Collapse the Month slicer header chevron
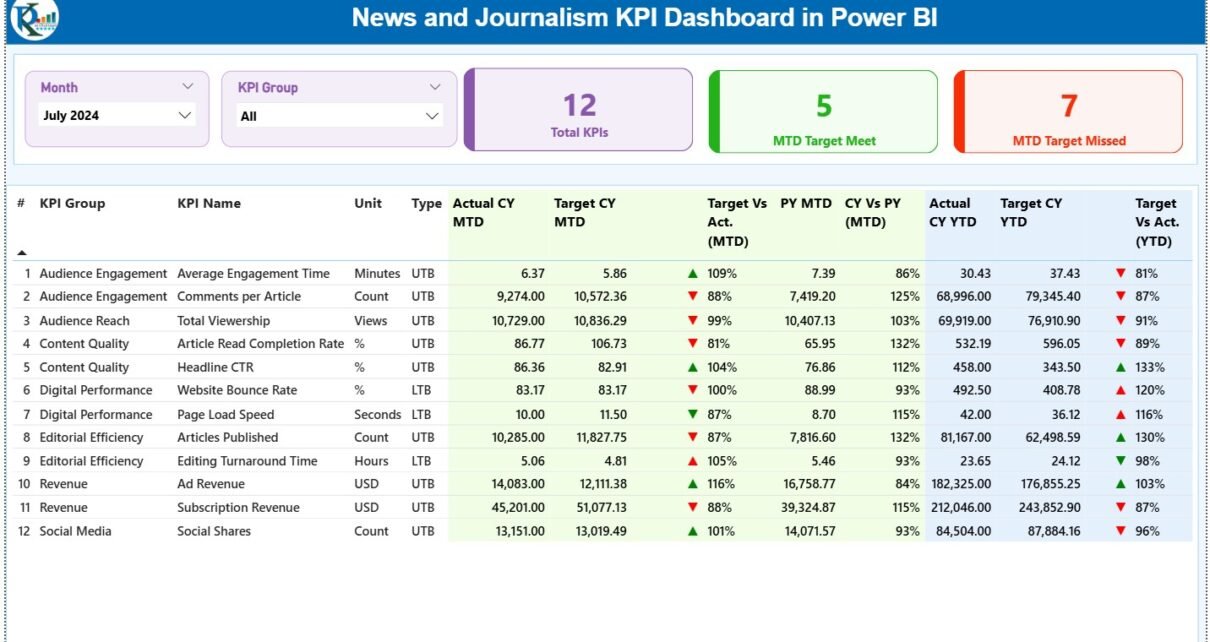 [x=187, y=87]
